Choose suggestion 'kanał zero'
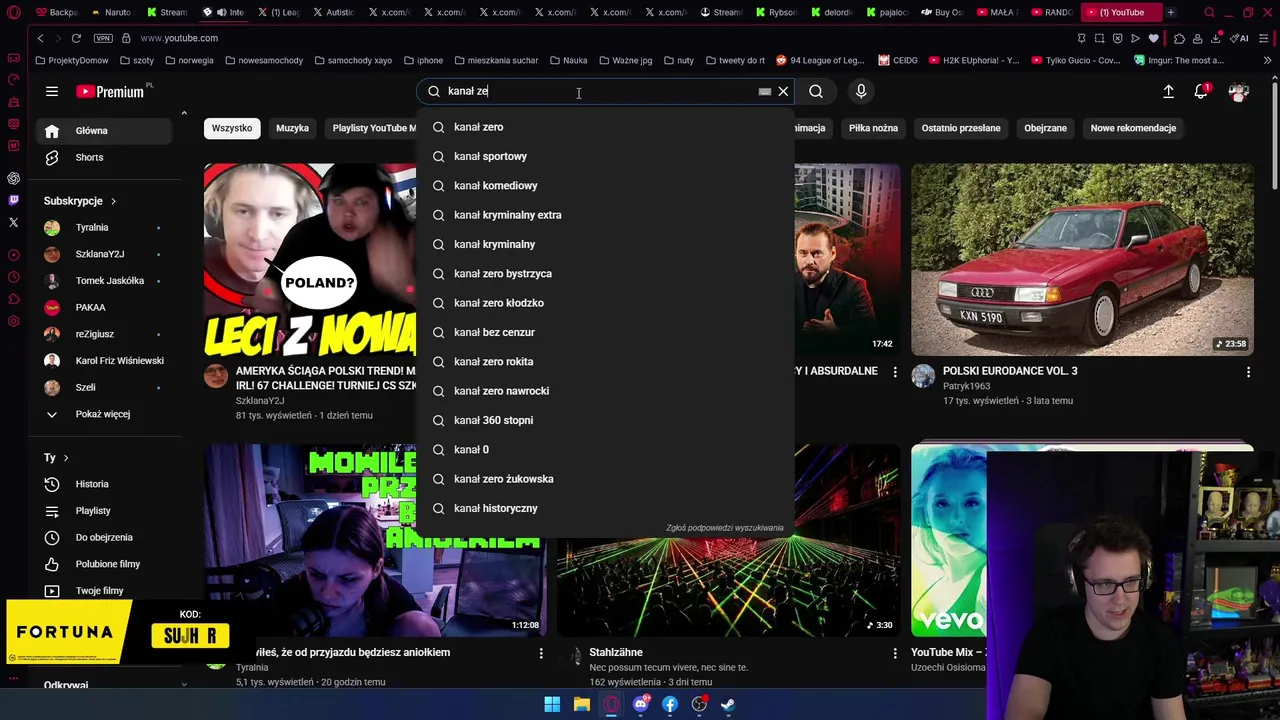The width and height of the screenshot is (1280, 720). point(605,127)
